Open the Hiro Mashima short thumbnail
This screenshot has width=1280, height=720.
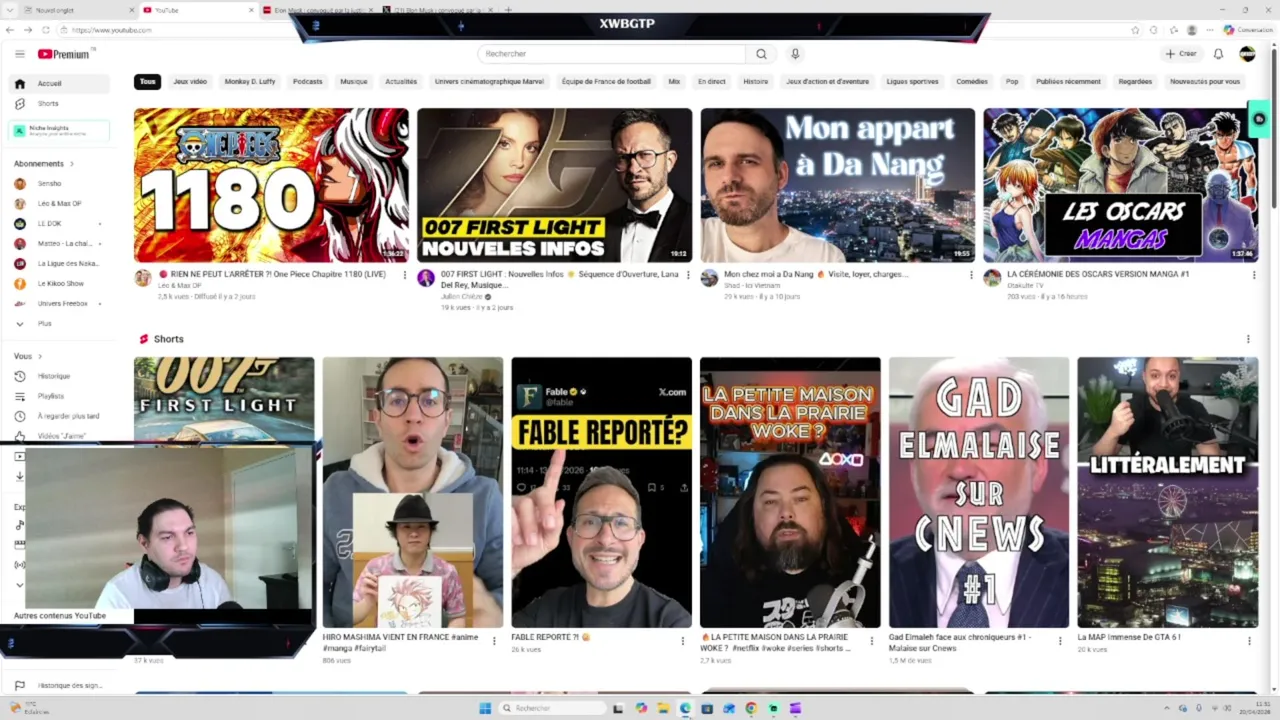pos(413,492)
